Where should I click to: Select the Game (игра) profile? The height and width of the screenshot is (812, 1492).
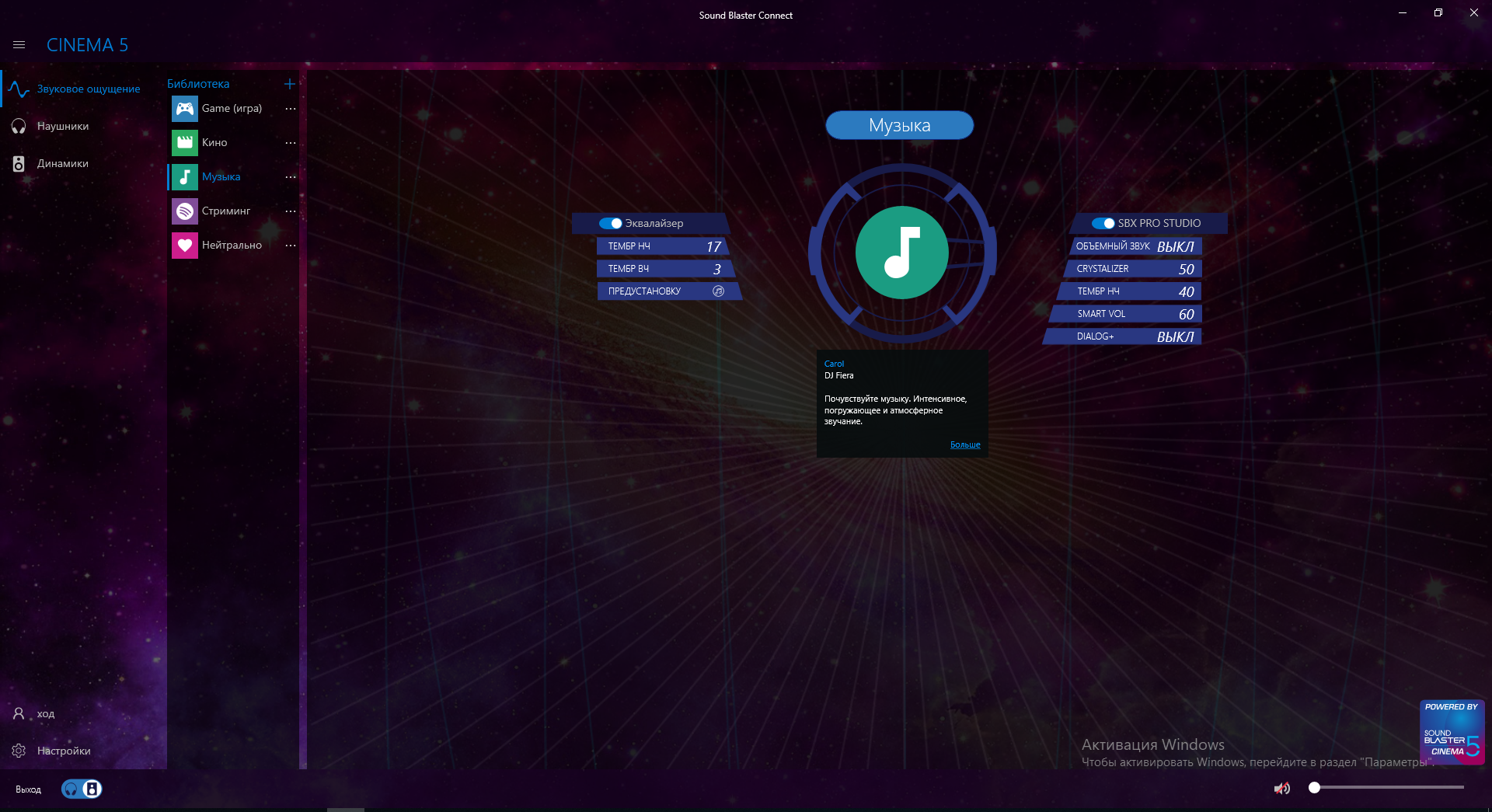[232, 109]
